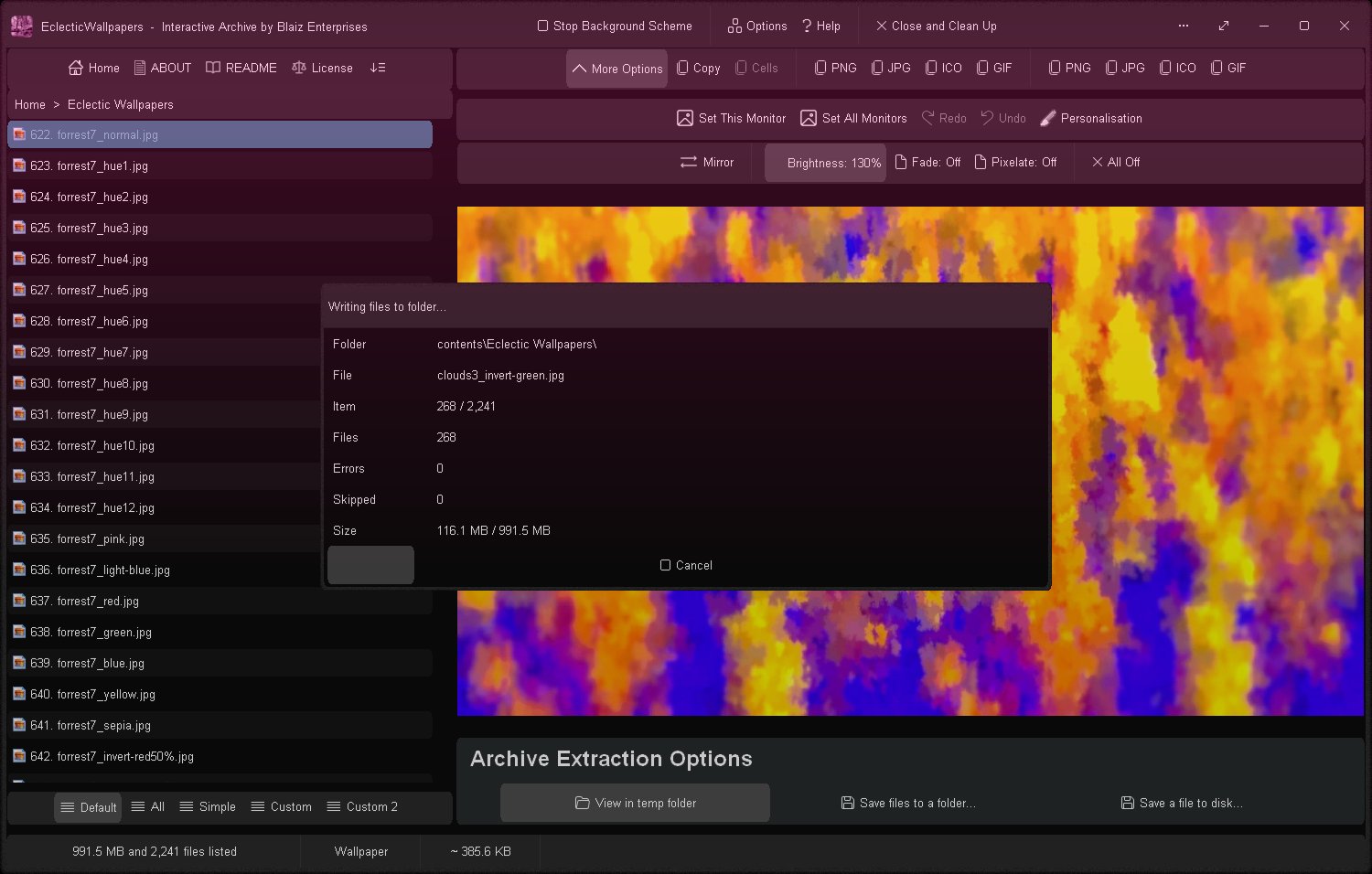Select file 623. forrest7_hue1.jpg
Image resolution: width=1372 pixels, height=874 pixels.
(220, 166)
